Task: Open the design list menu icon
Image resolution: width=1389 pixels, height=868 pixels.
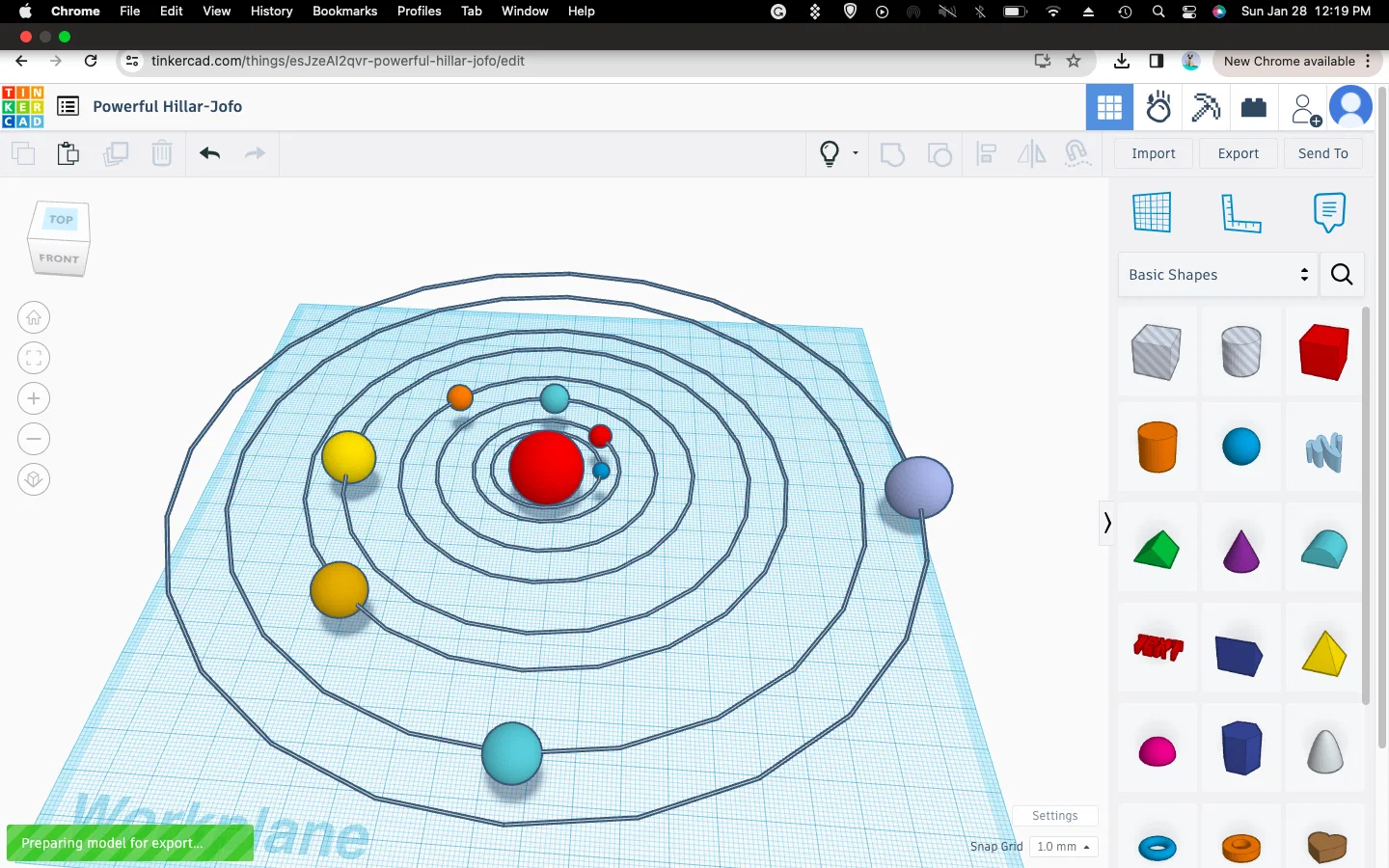Action: (68, 106)
